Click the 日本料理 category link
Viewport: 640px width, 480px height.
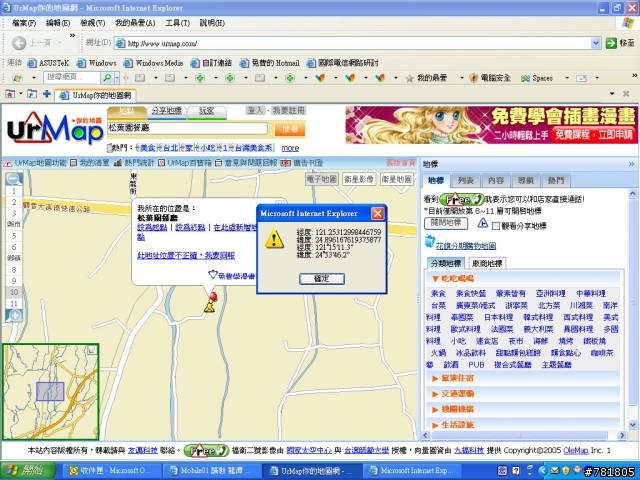pos(498,317)
